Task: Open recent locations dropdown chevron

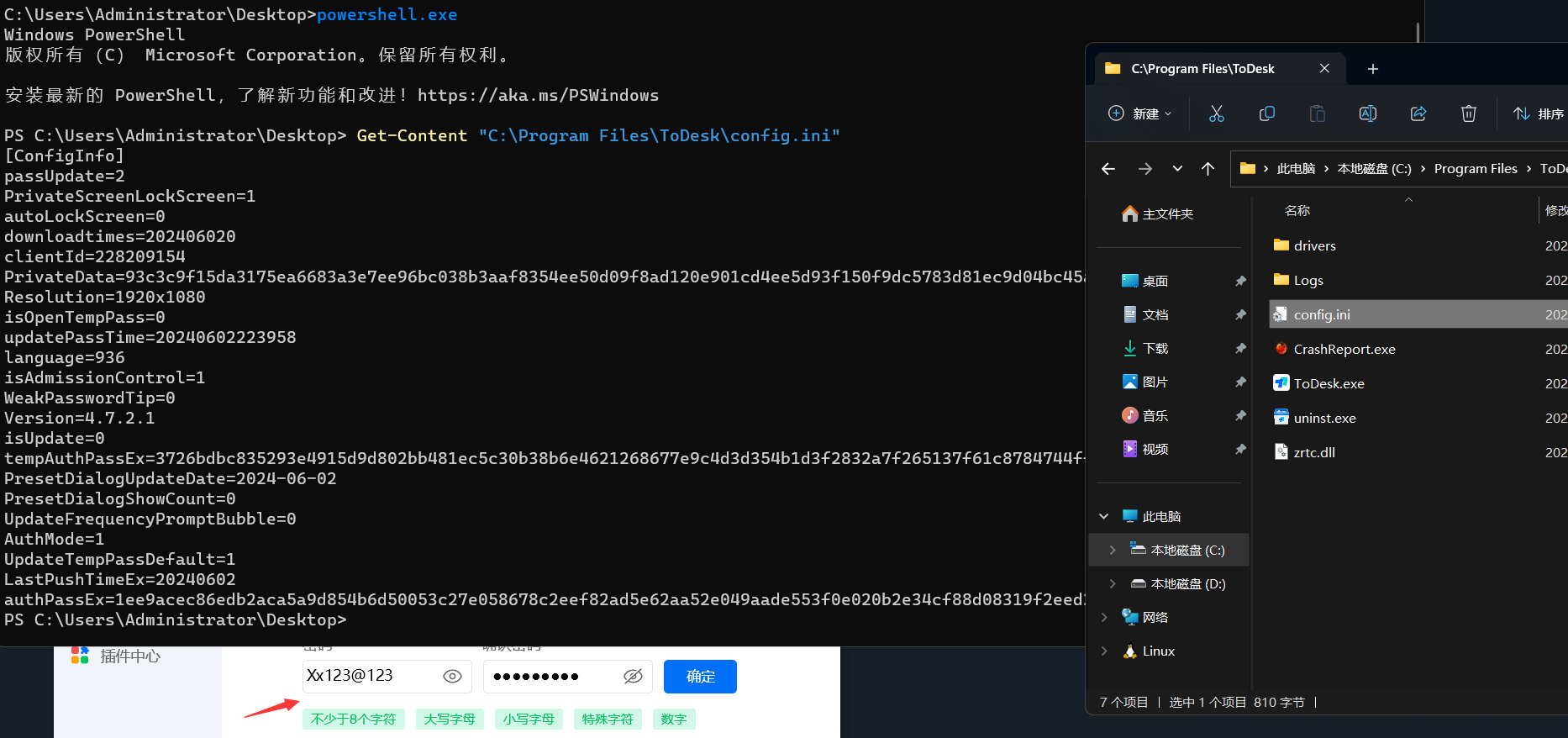Action: (1177, 169)
